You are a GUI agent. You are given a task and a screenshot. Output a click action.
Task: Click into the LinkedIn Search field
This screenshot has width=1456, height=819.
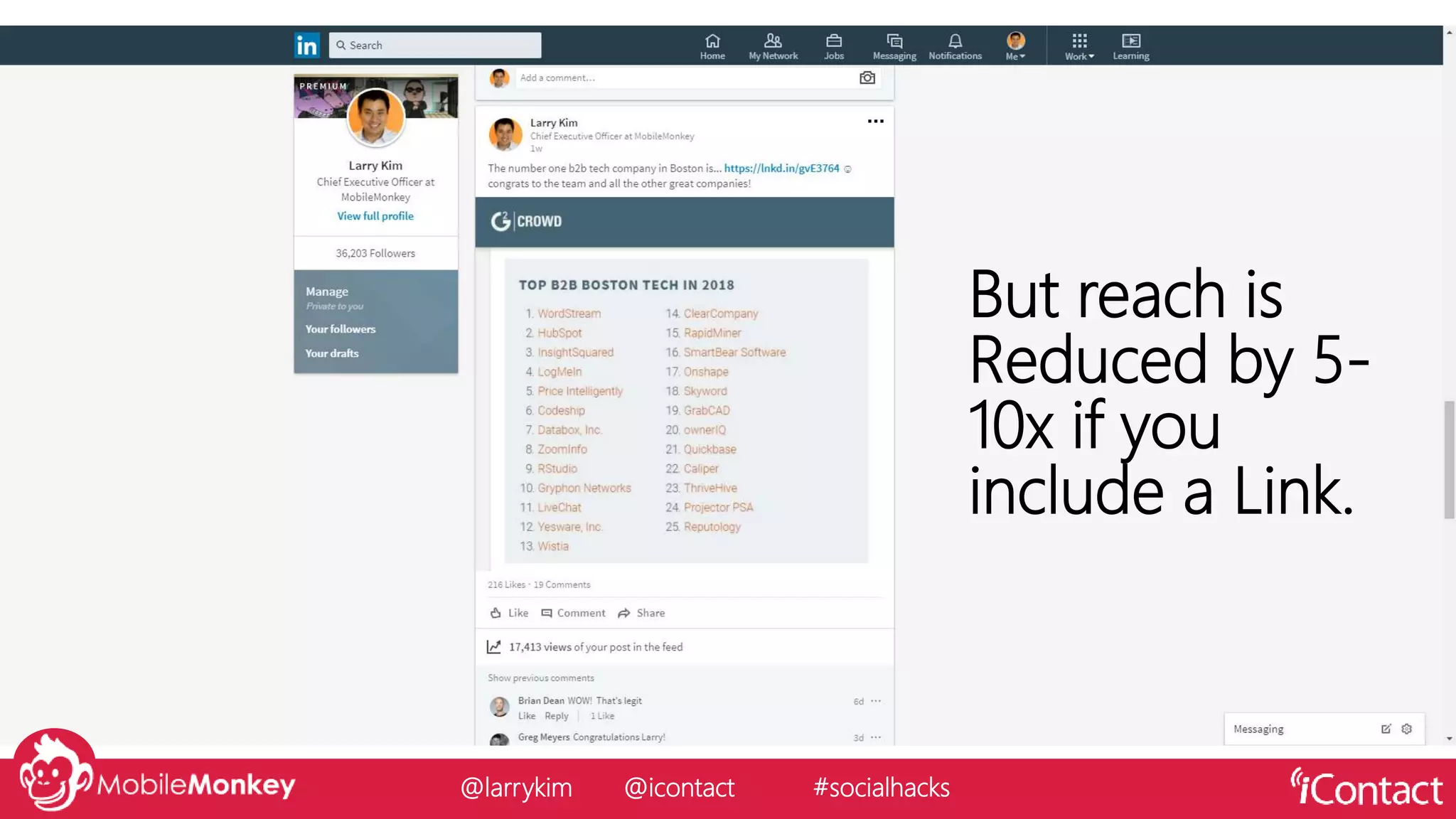(x=435, y=45)
